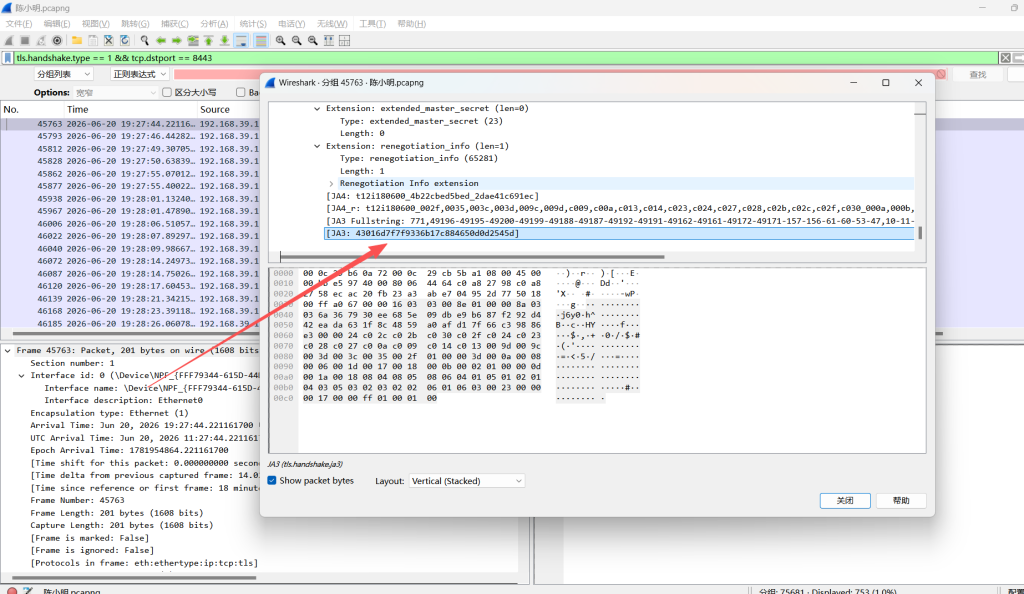Click the stop capture square icon
The image size is (1024, 594).
(x=25, y=40)
